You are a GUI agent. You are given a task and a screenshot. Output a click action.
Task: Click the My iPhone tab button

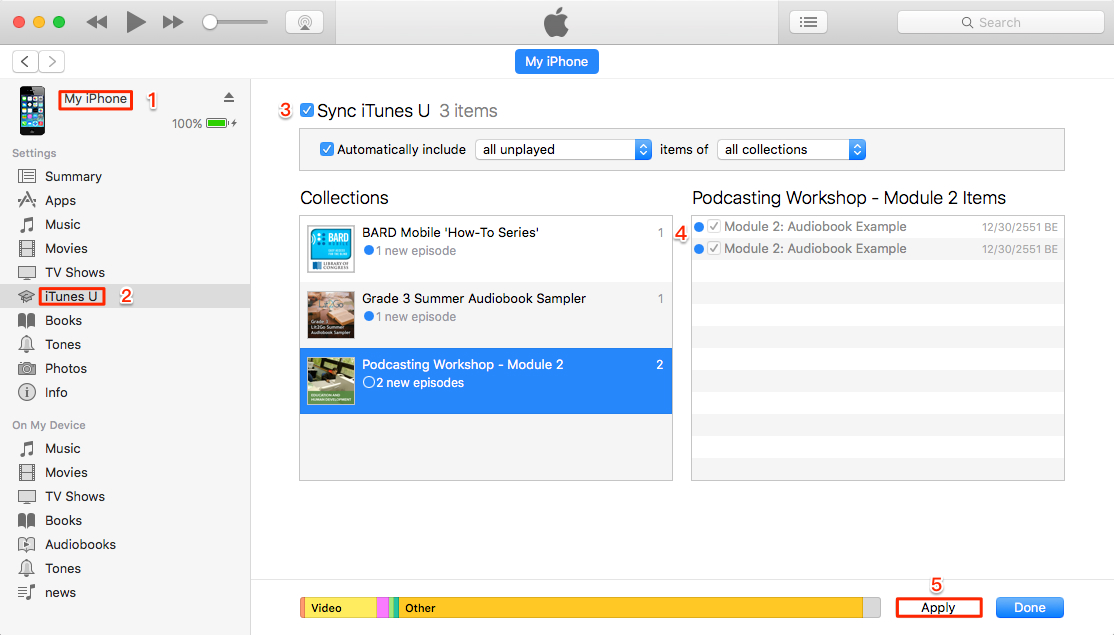556,62
